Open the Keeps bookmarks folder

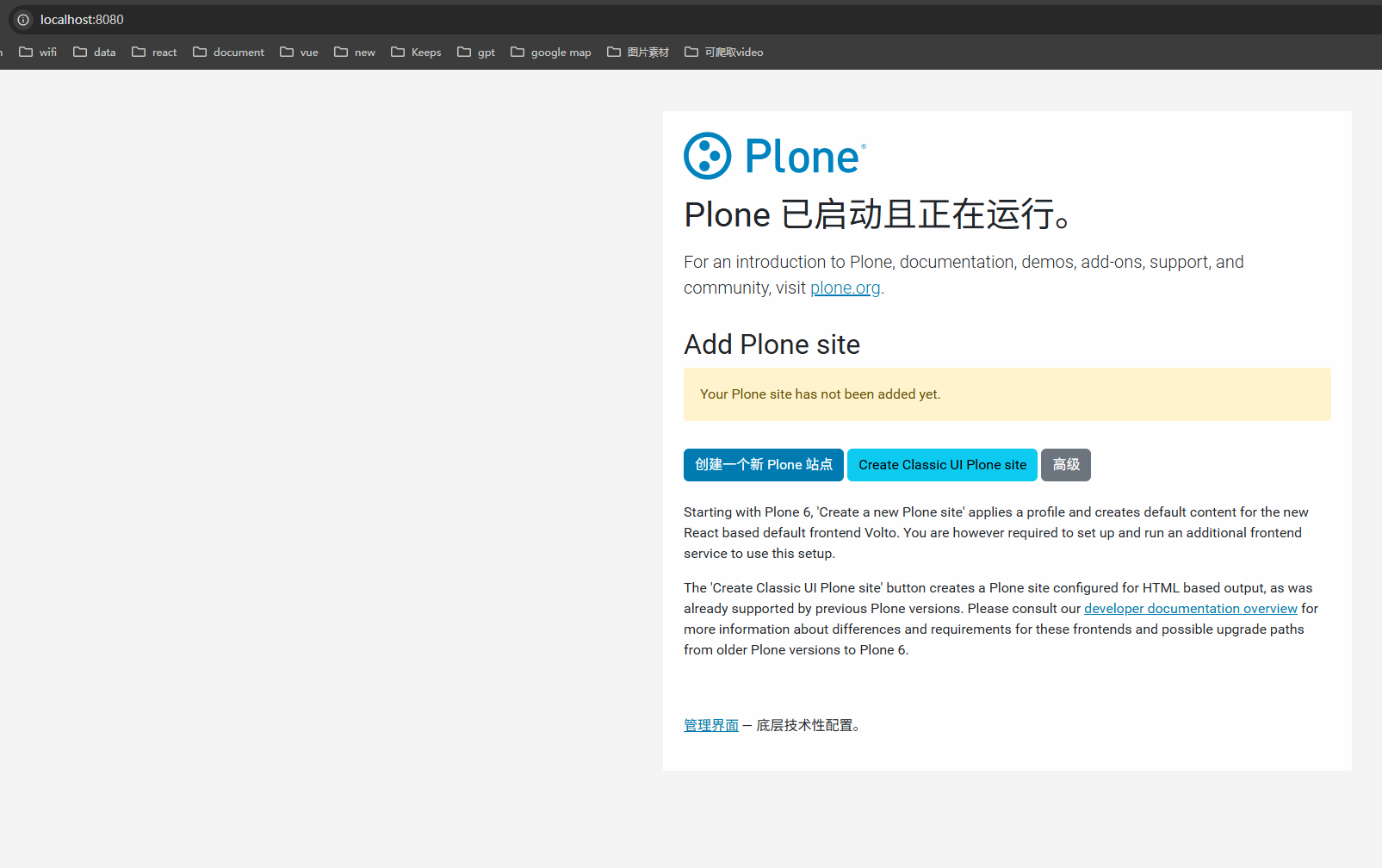pyautogui.click(x=416, y=52)
